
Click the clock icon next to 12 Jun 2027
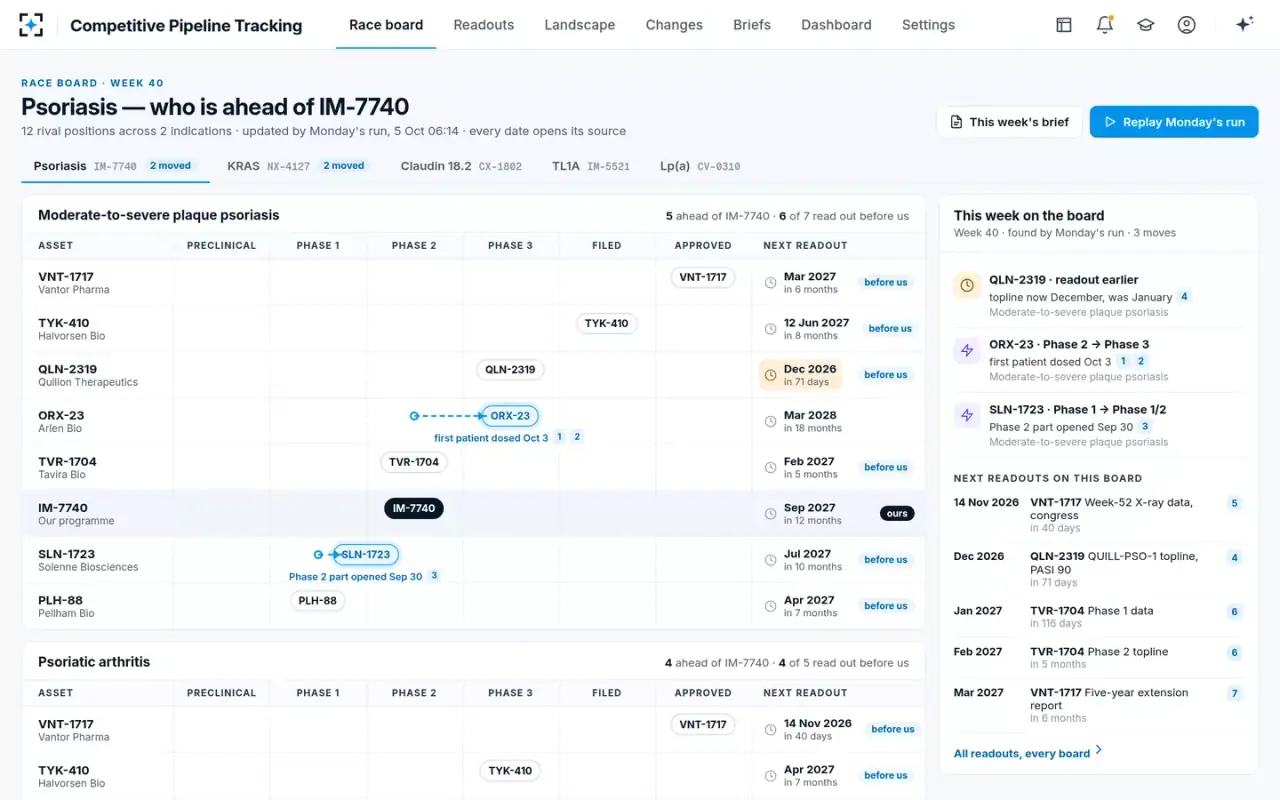770,329
